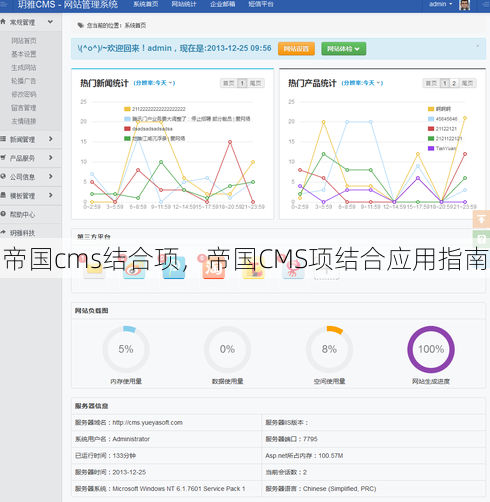
Task: Click the 网站负载图 panel heading
Action: pos(91,311)
